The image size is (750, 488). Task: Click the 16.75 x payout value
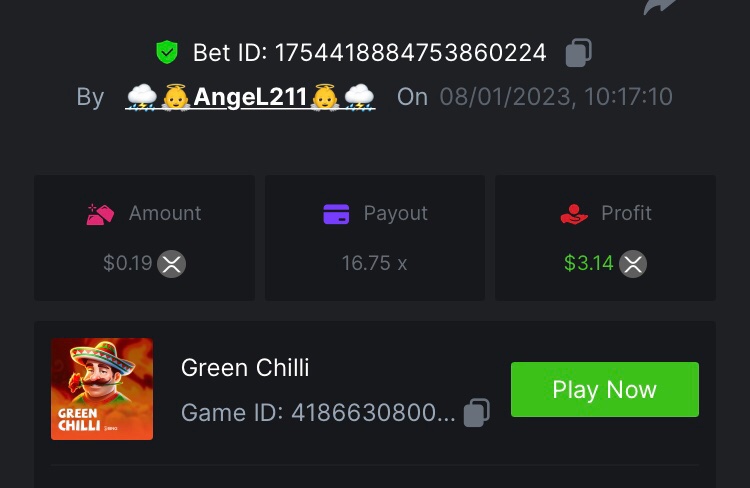374,263
